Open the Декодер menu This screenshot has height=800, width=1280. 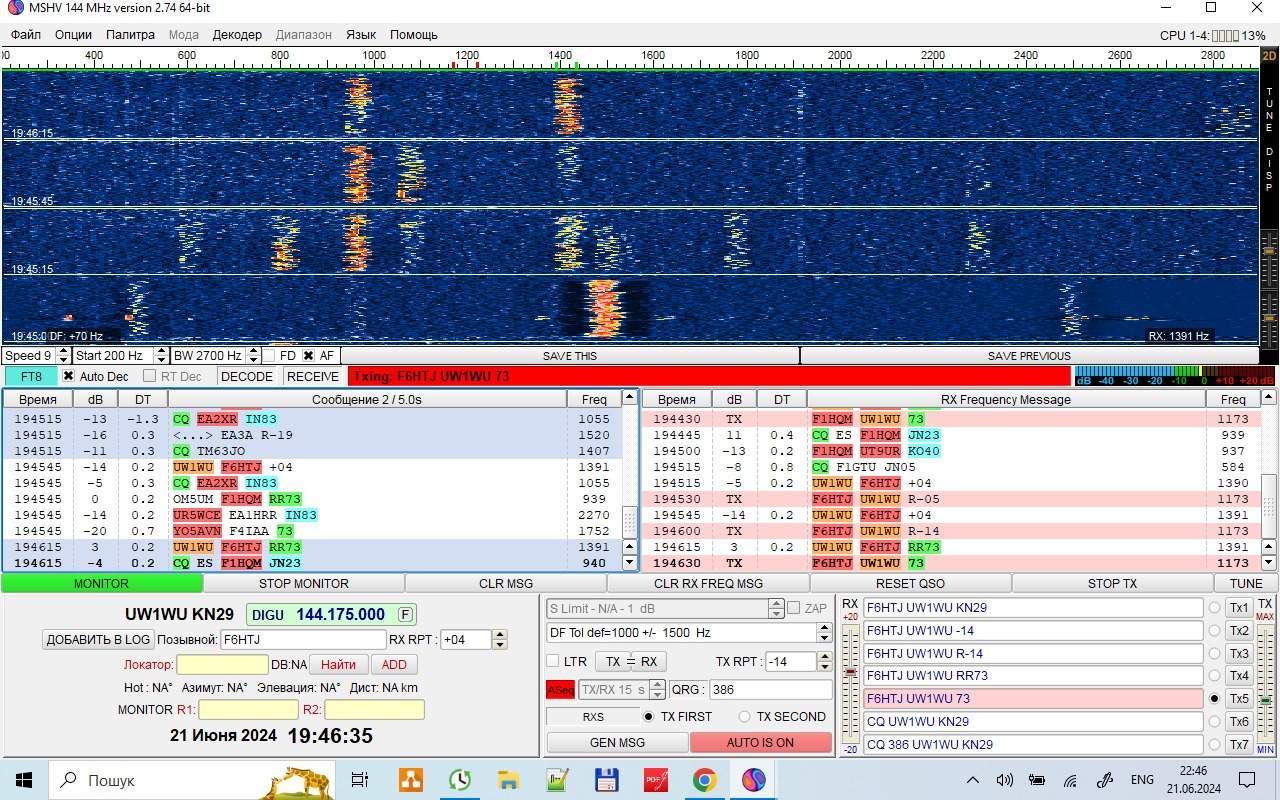point(237,34)
